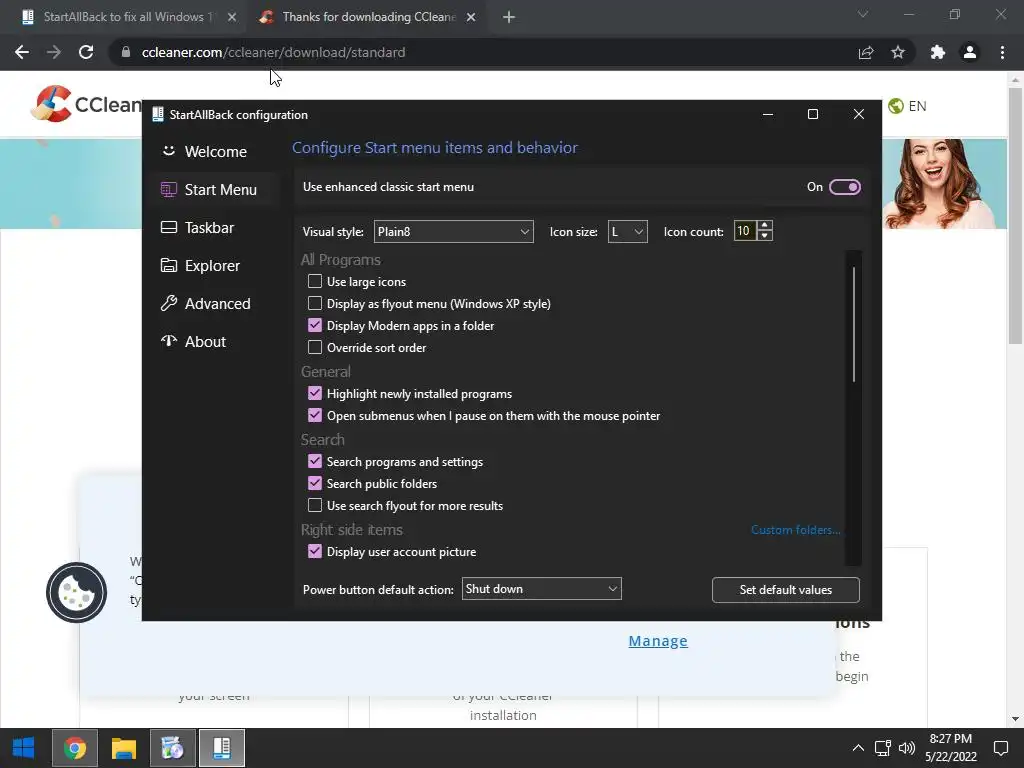The height and width of the screenshot is (768, 1024).
Task: Click the Set default values button
Action: 786,590
